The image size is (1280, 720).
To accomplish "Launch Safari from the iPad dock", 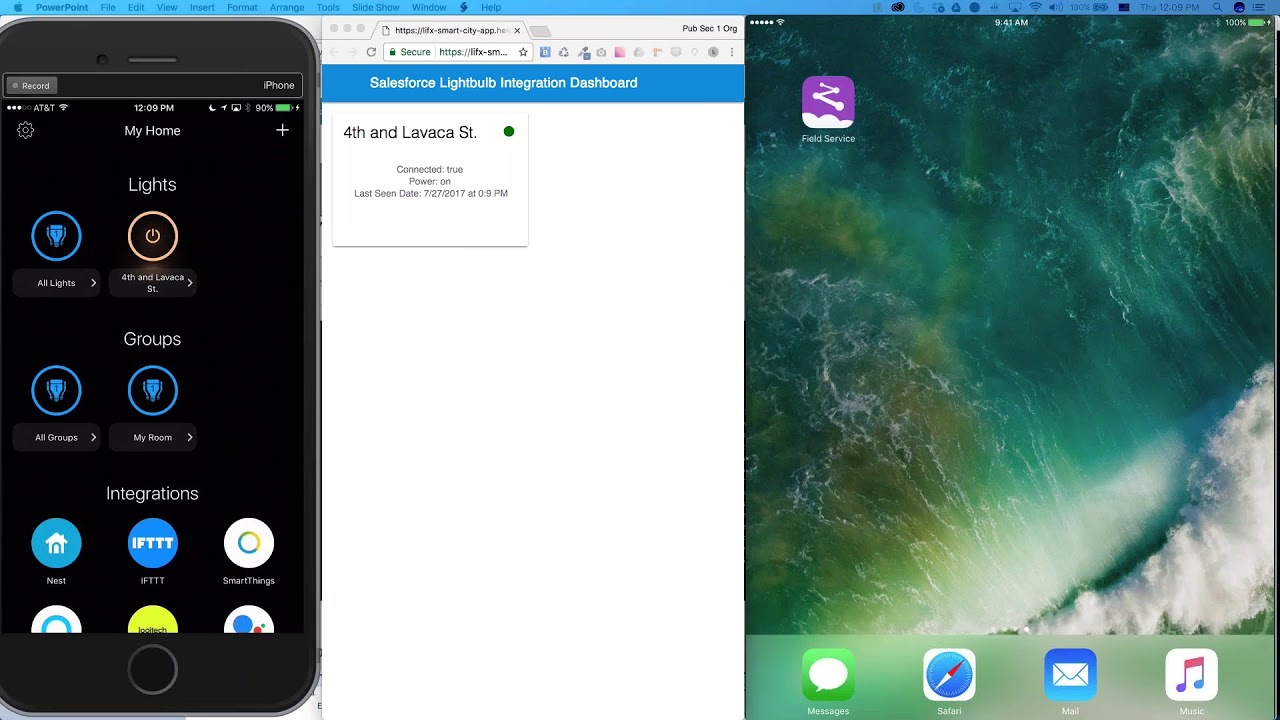I will point(949,675).
